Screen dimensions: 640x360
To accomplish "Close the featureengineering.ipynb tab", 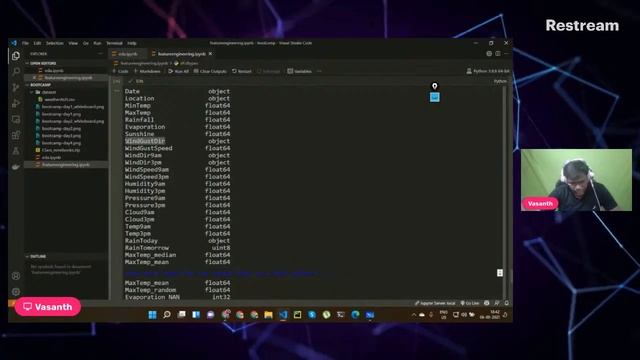I will tap(210, 54).
